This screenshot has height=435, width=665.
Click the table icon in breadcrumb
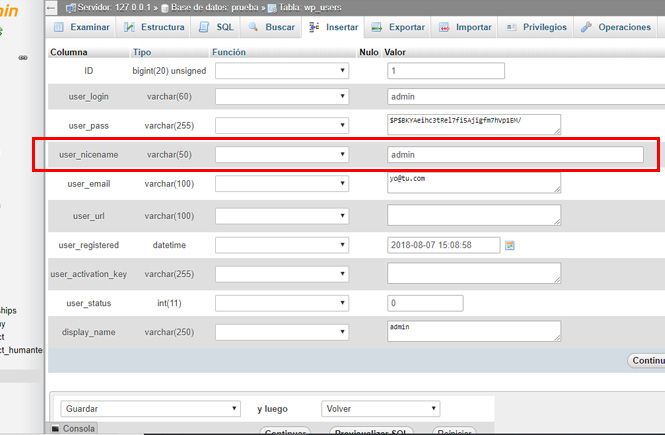(x=272, y=8)
